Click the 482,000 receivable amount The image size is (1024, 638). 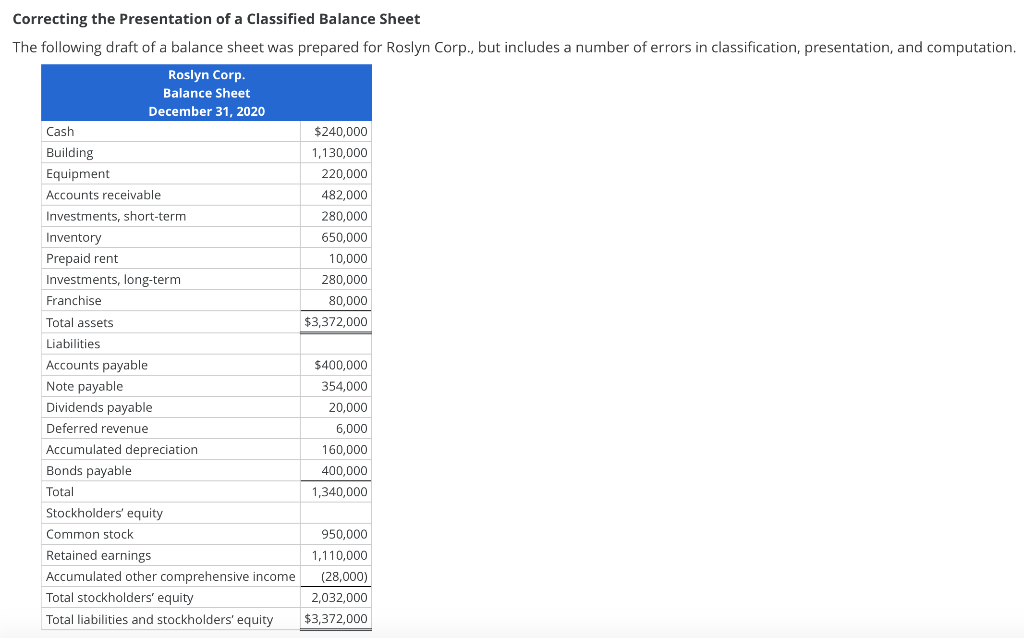[344, 195]
